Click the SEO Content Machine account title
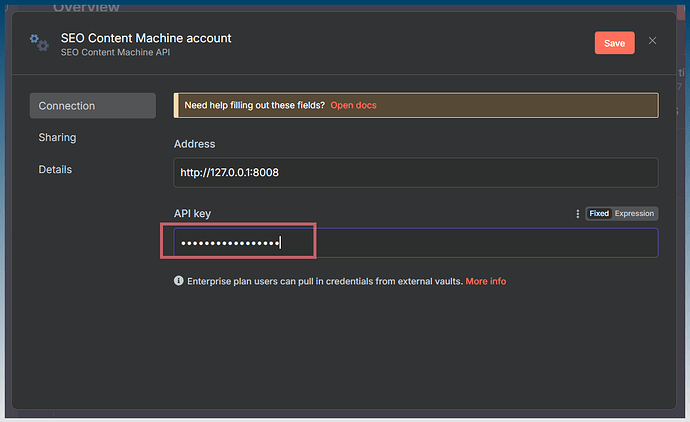 (146, 38)
